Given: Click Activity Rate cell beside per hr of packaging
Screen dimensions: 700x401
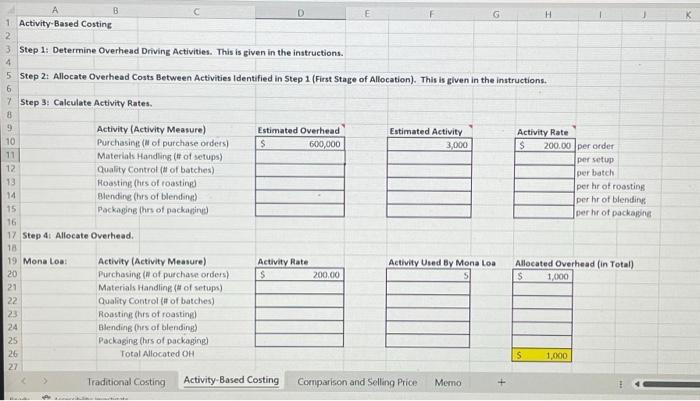Looking at the screenshot, I should pos(544,212).
